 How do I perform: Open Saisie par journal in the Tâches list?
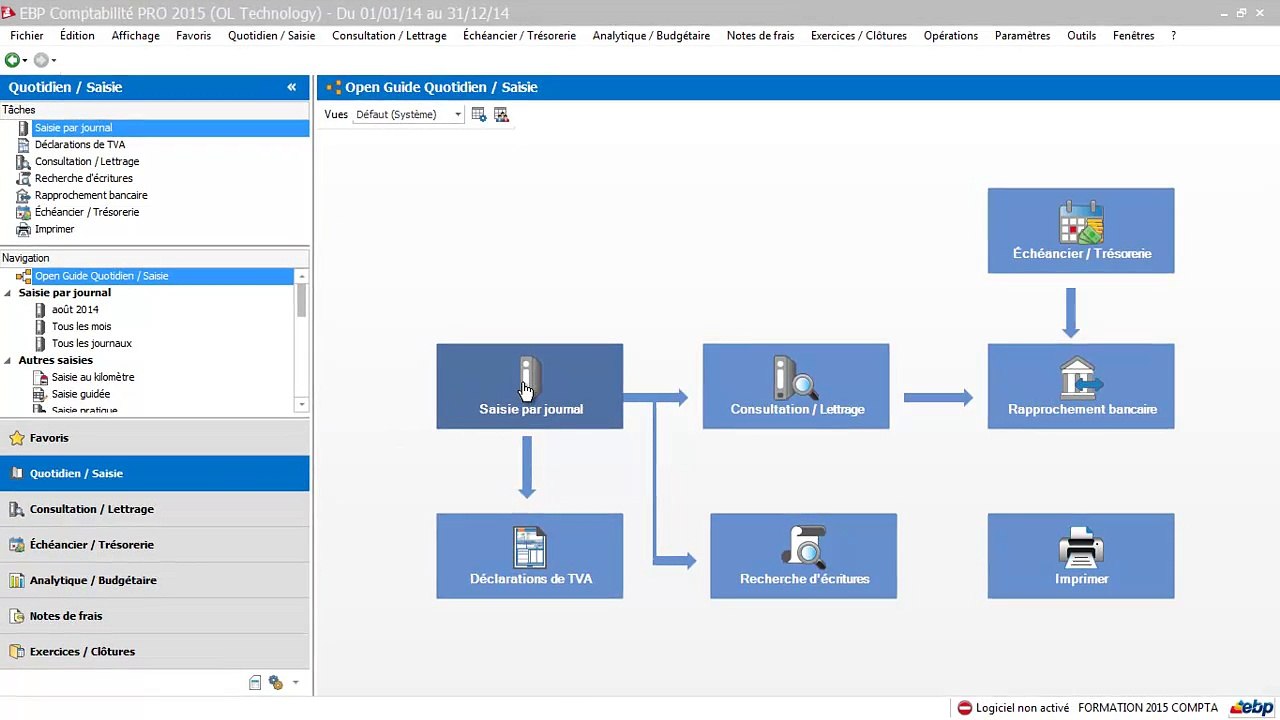click(73, 128)
